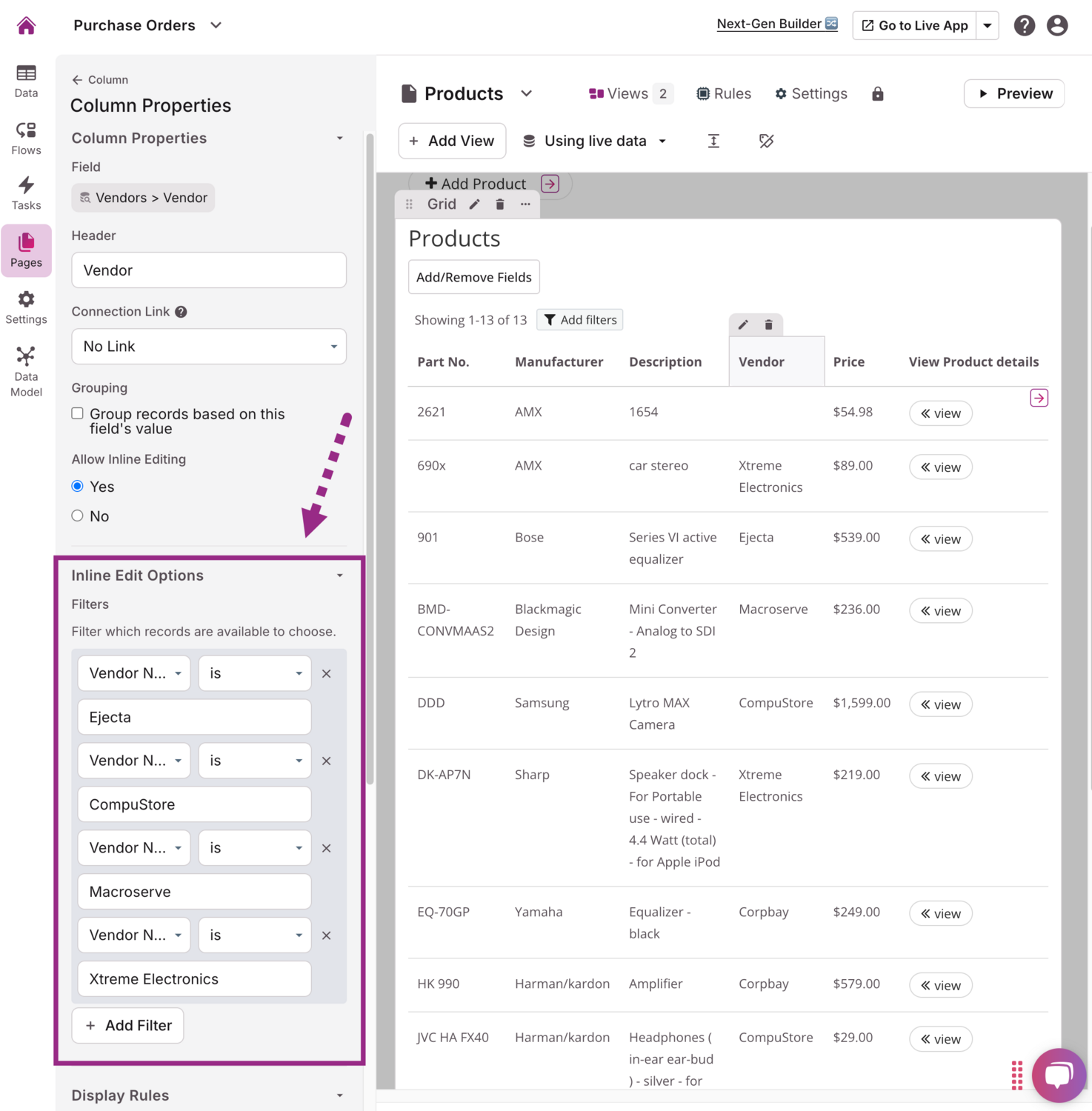Image resolution: width=1092 pixels, height=1111 pixels.
Task: Click the design brush toolbar icon
Action: [766, 141]
